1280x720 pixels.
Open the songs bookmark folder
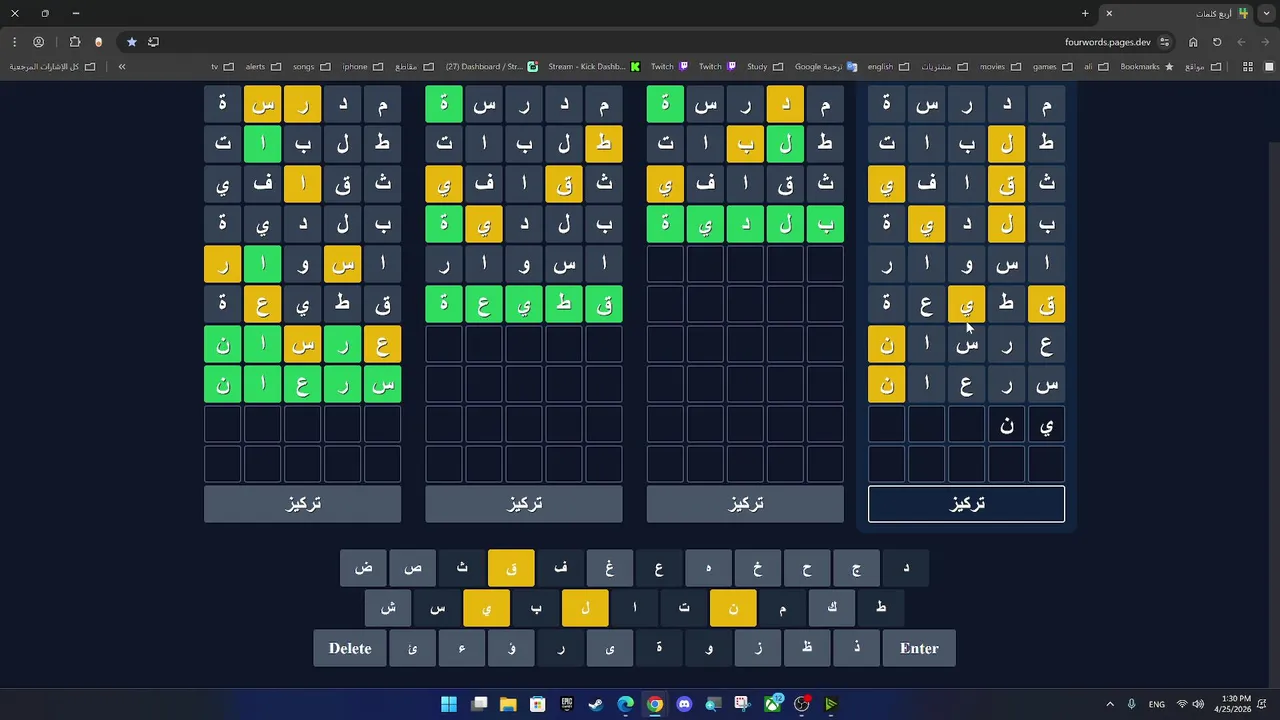(x=311, y=67)
